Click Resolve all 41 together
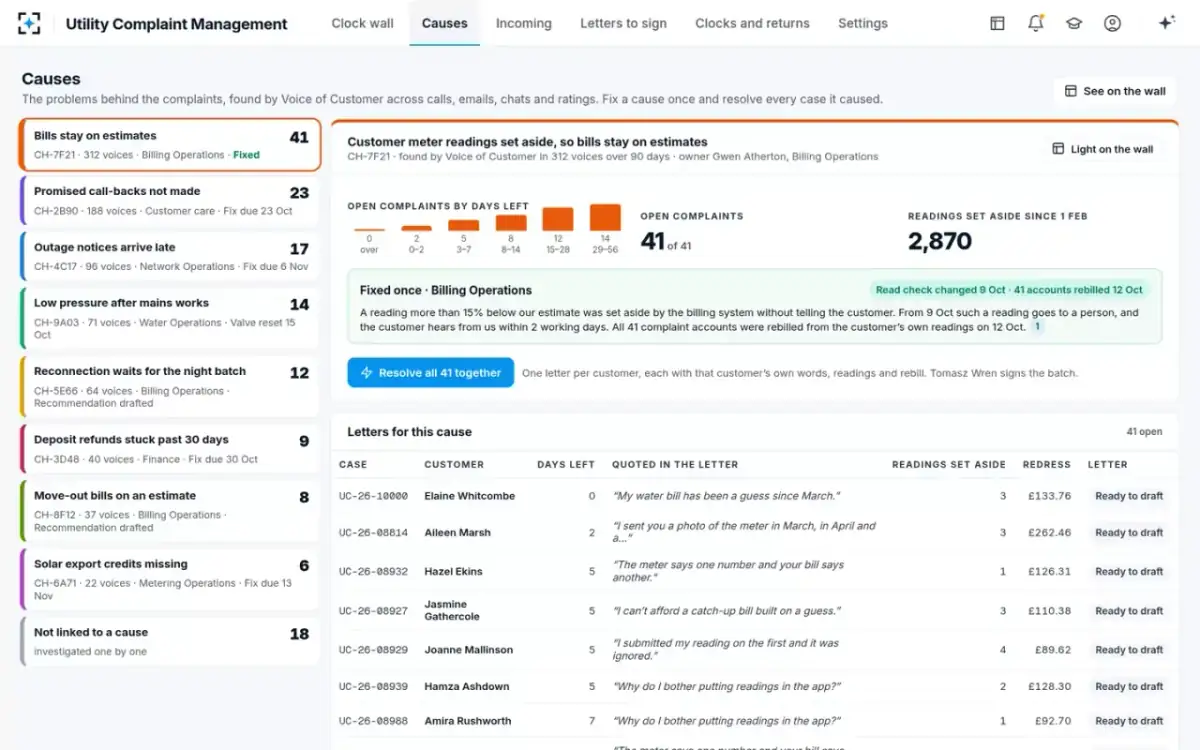The image size is (1200, 750). [x=431, y=373]
